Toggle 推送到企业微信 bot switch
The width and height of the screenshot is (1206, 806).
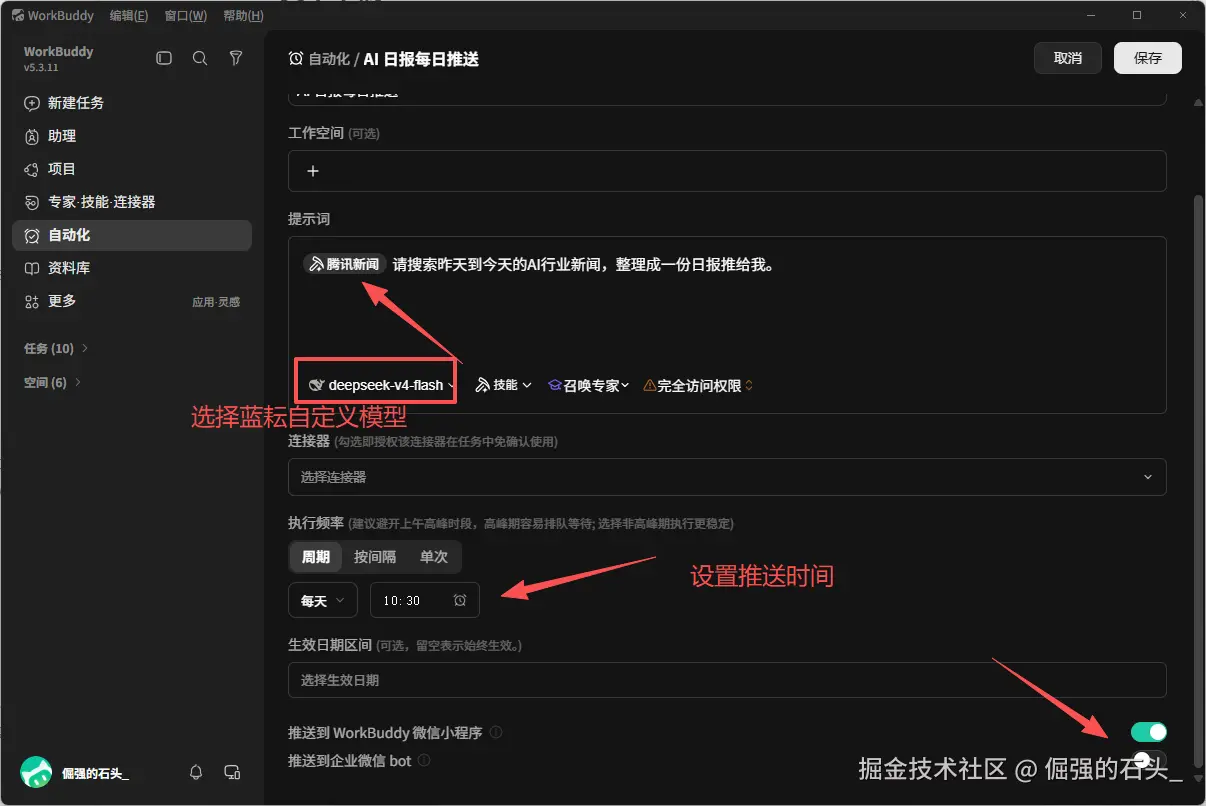(x=1149, y=760)
